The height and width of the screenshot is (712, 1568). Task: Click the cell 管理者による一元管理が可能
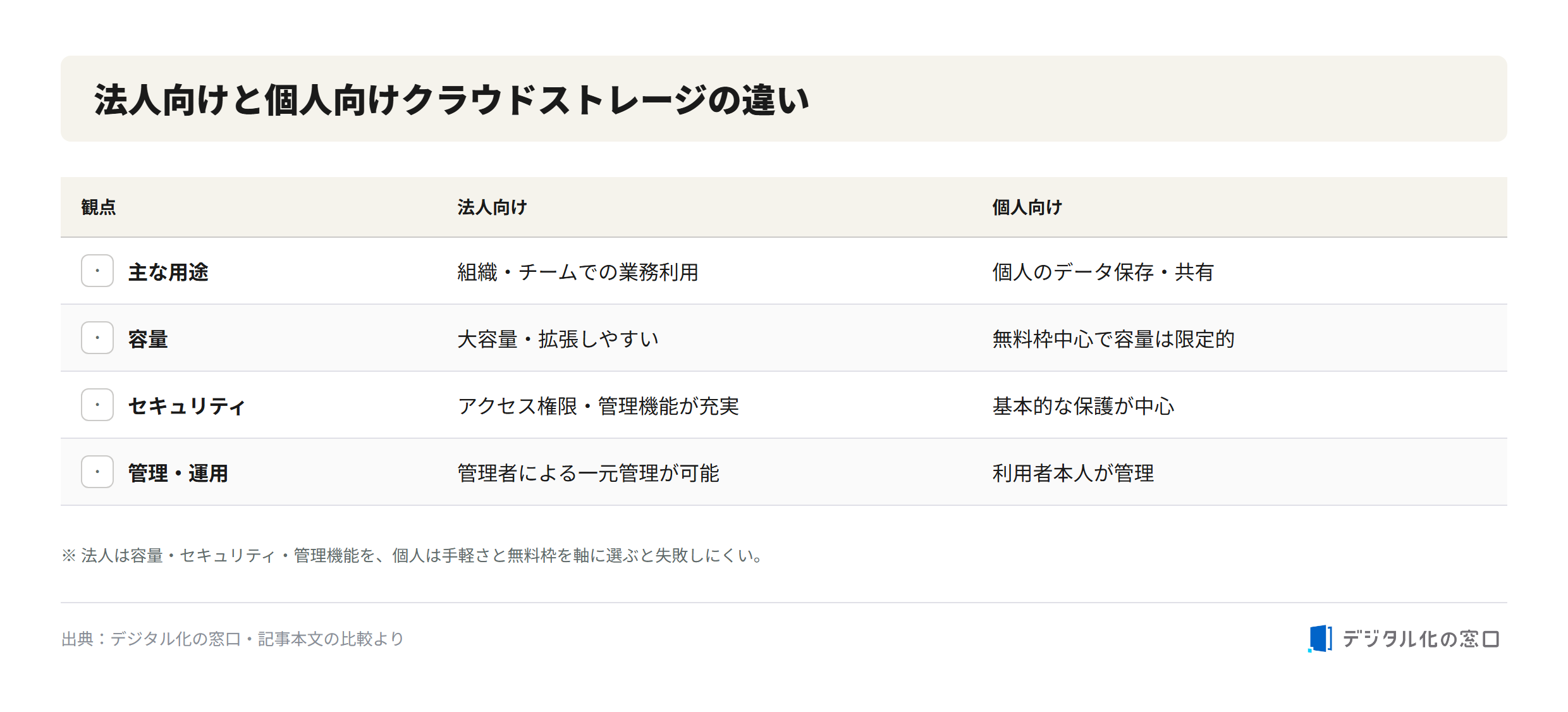[589, 473]
